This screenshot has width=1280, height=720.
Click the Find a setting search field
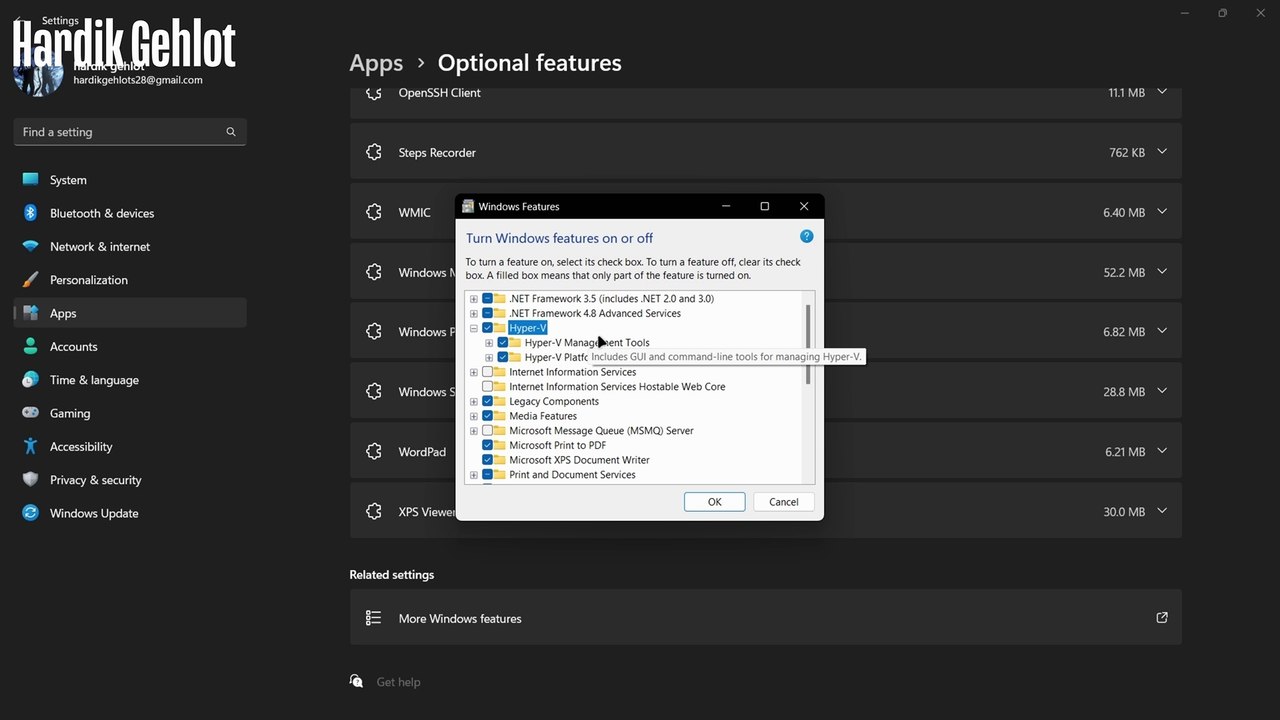click(x=130, y=132)
